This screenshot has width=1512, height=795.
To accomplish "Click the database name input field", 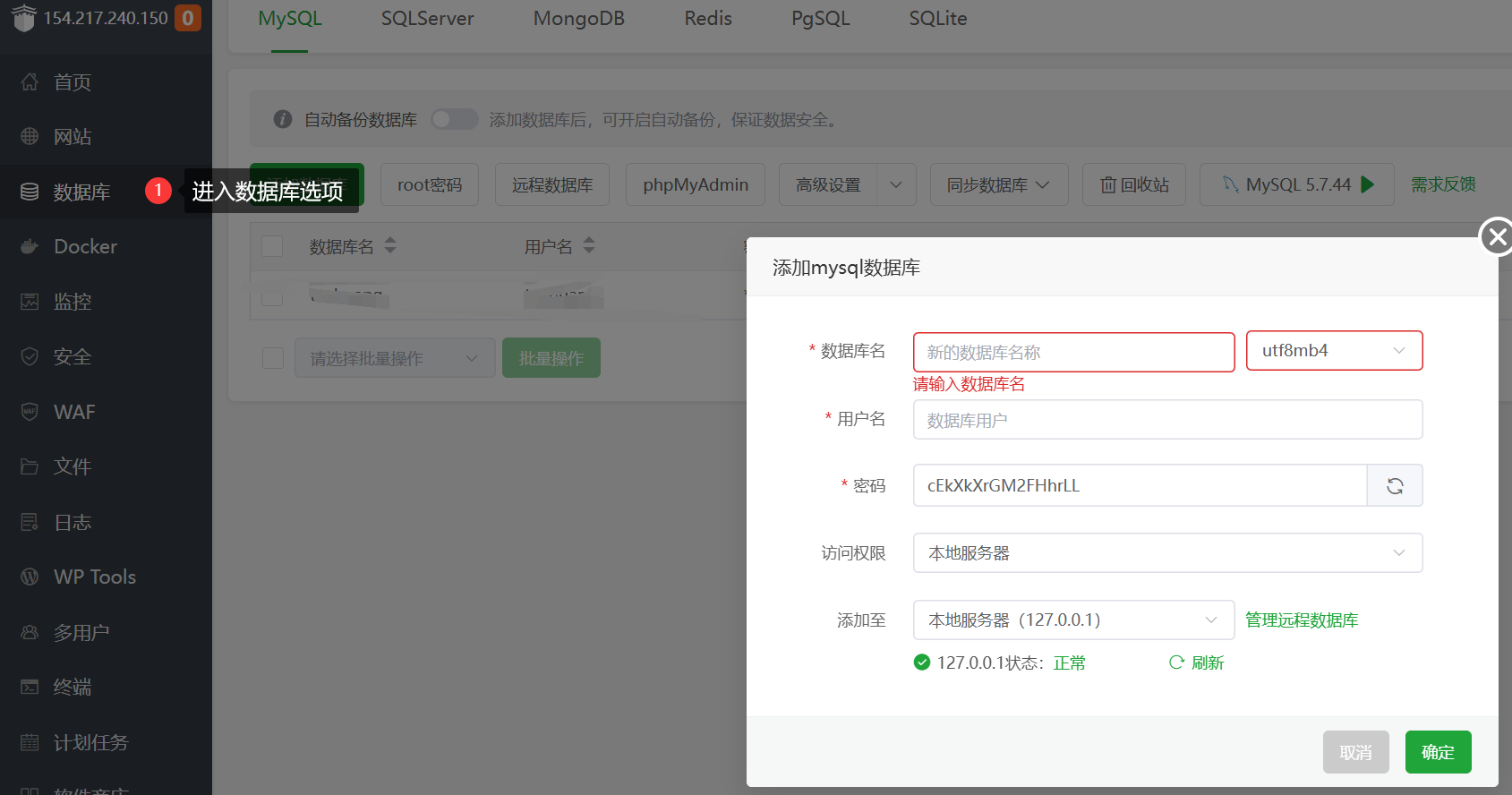I will pos(1073,352).
